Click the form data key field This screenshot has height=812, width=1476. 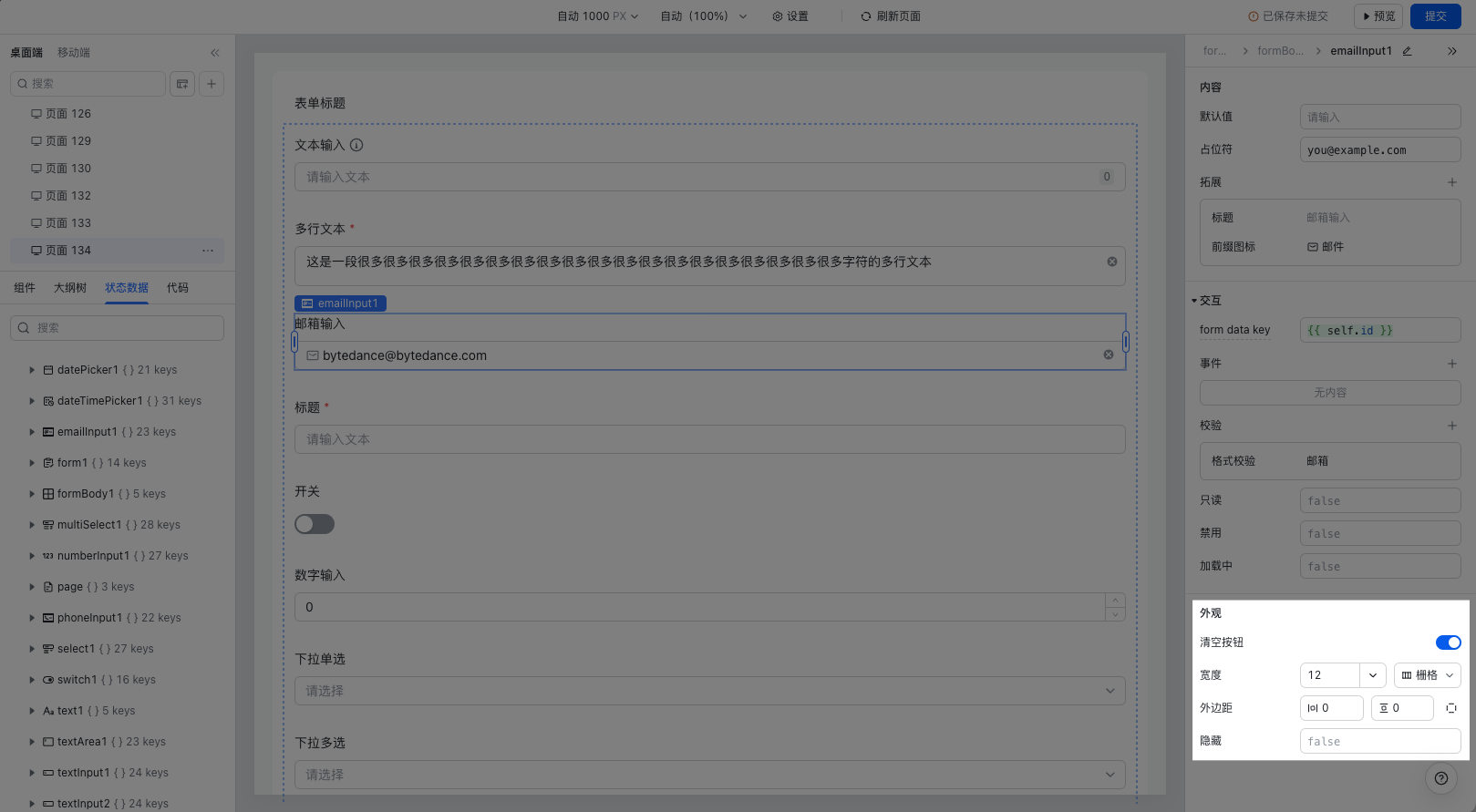pos(1380,330)
